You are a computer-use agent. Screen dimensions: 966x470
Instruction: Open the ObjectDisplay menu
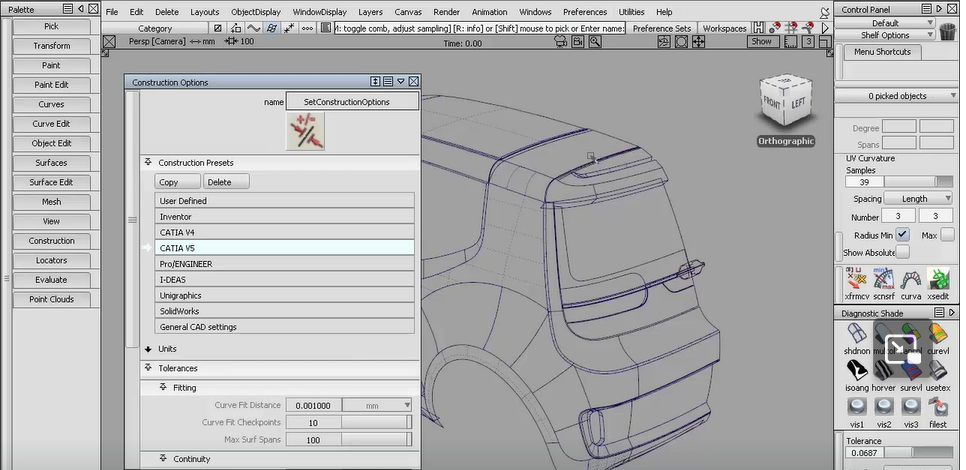click(x=256, y=12)
